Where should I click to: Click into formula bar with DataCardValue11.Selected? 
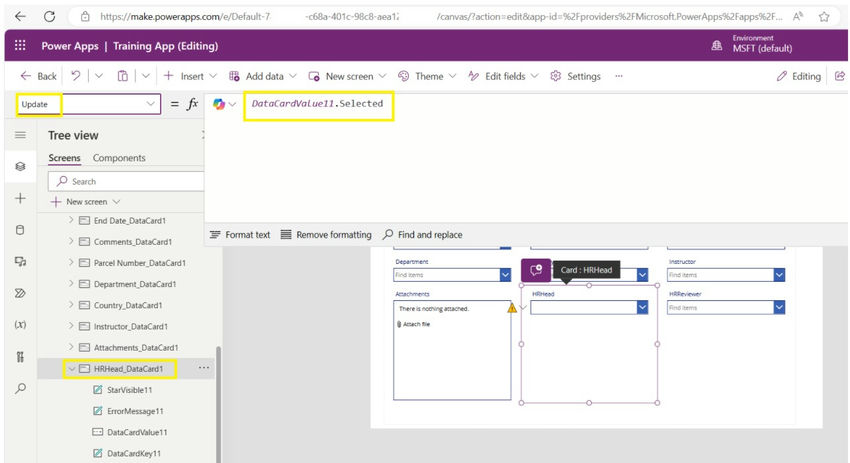coord(318,104)
